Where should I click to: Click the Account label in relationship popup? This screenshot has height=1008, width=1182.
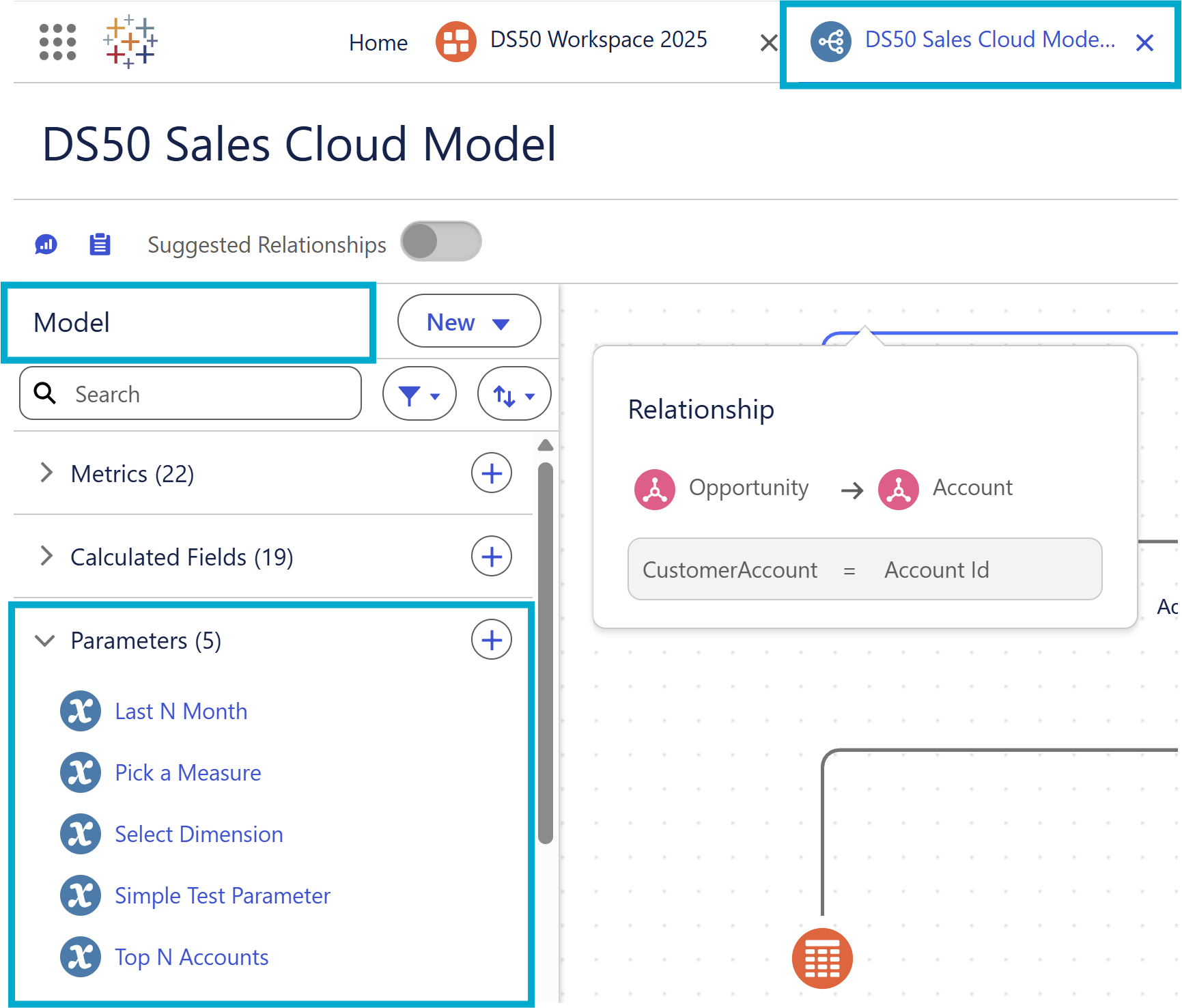click(972, 488)
